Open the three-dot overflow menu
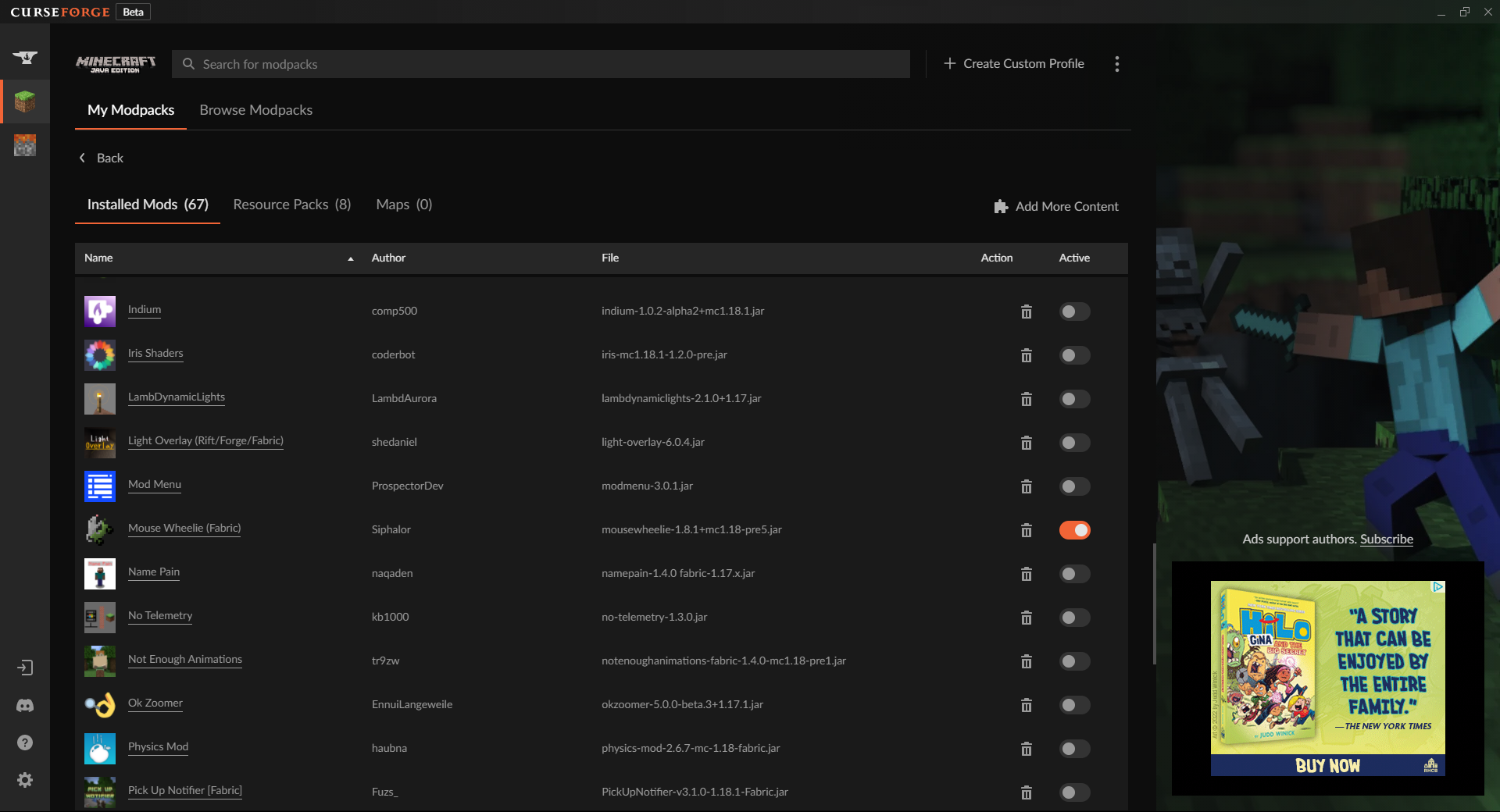Viewport: 1500px width, 812px height. click(x=1116, y=63)
